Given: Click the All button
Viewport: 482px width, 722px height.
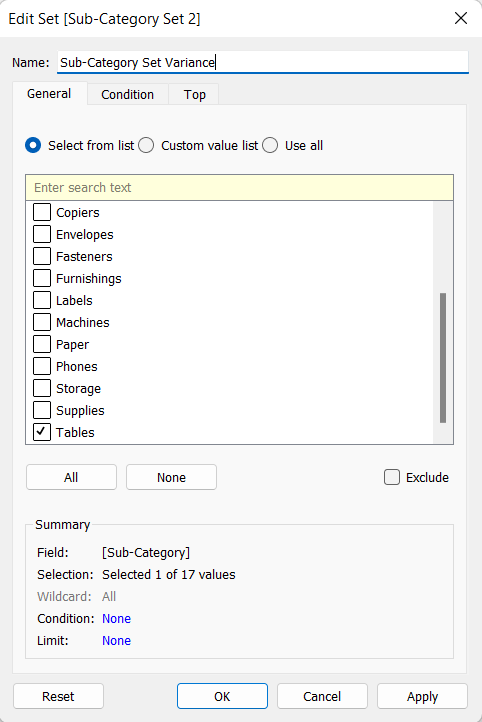Looking at the screenshot, I should click(71, 477).
